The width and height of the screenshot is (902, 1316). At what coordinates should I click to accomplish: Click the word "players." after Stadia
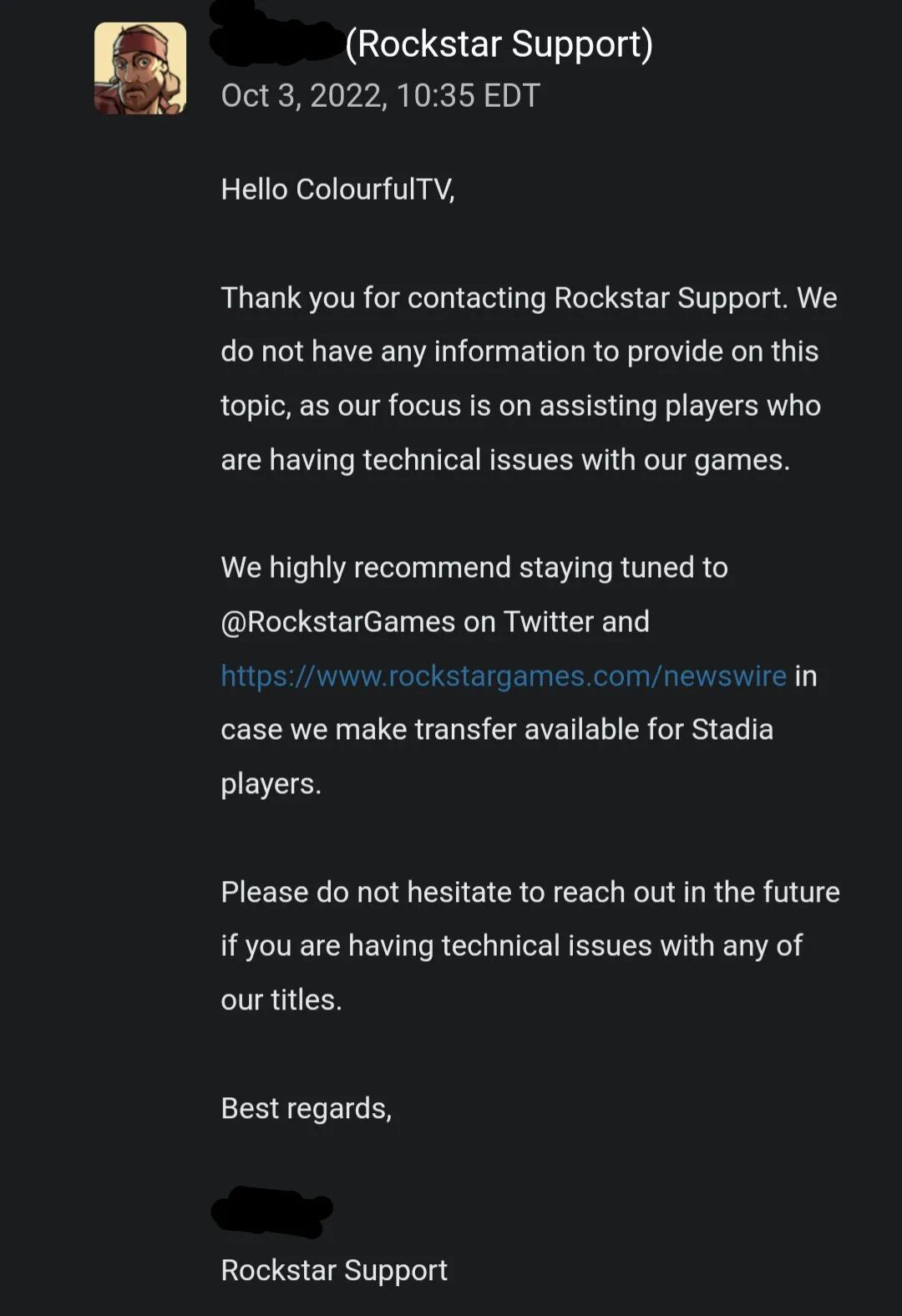(x=271, y=784)
